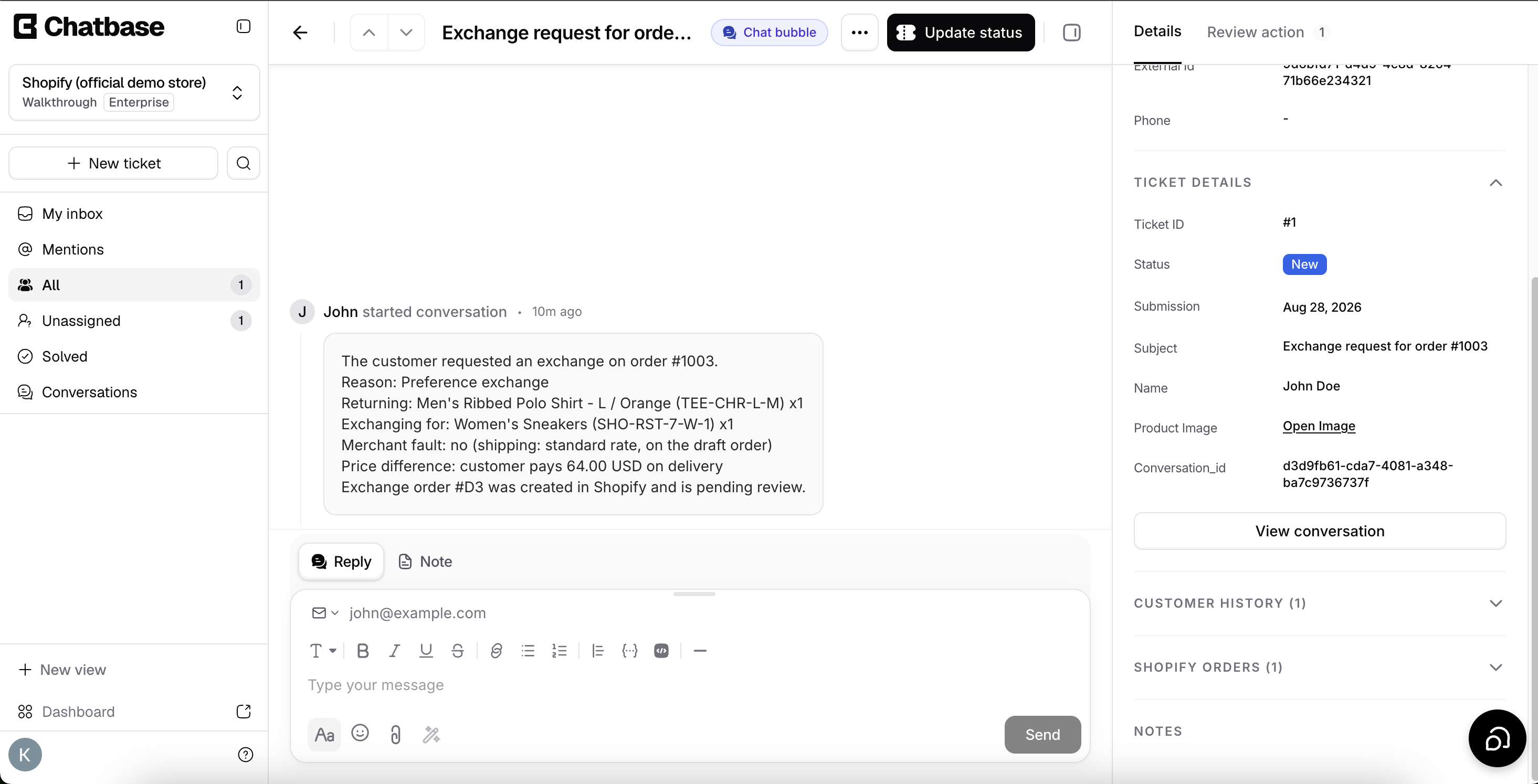Open the AI magic wand writing tool
Viewport: 1538px width, 784px height.
431,735
